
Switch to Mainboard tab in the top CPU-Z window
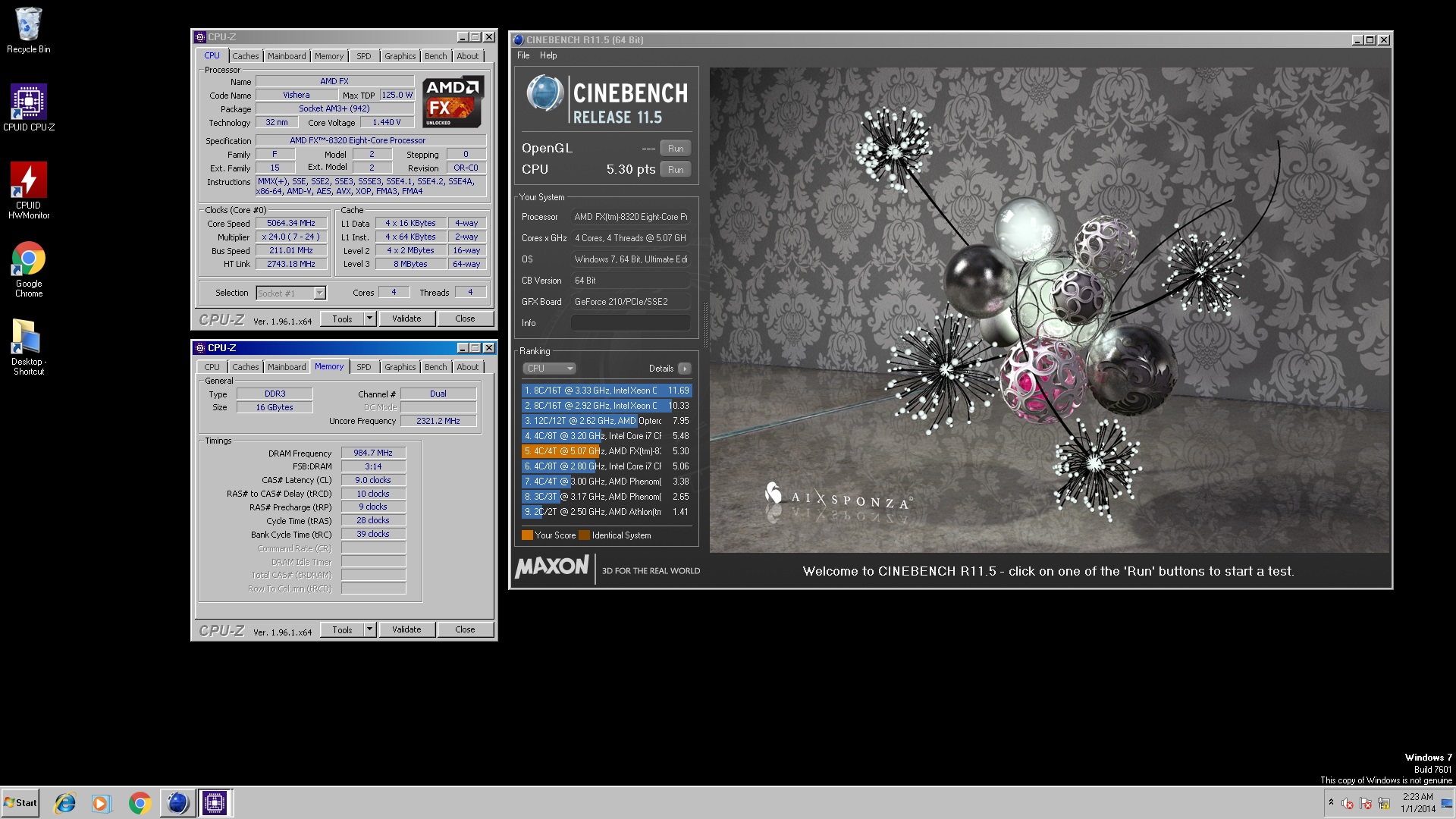[x=287, y=56]
